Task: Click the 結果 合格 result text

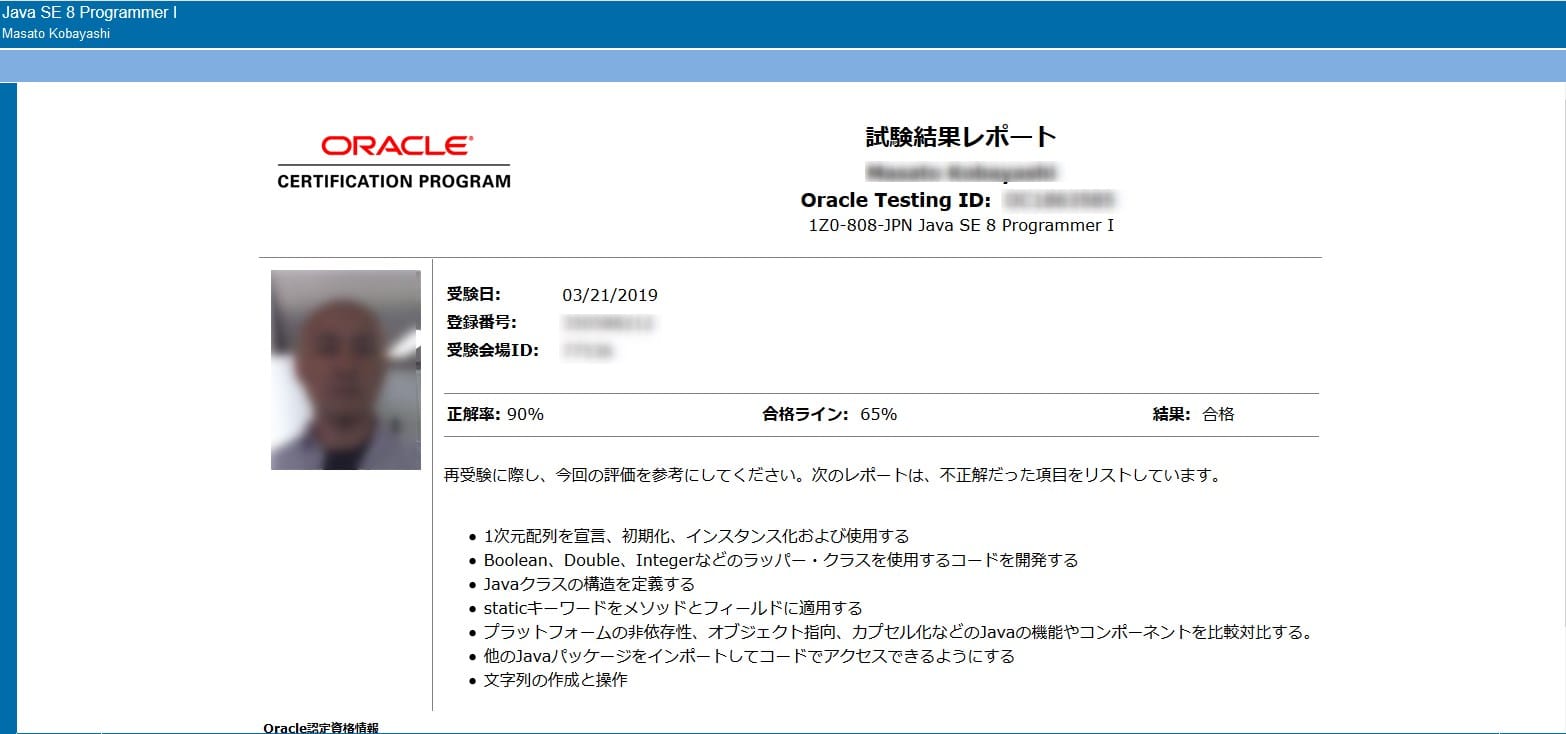Action: [1193, 414]
